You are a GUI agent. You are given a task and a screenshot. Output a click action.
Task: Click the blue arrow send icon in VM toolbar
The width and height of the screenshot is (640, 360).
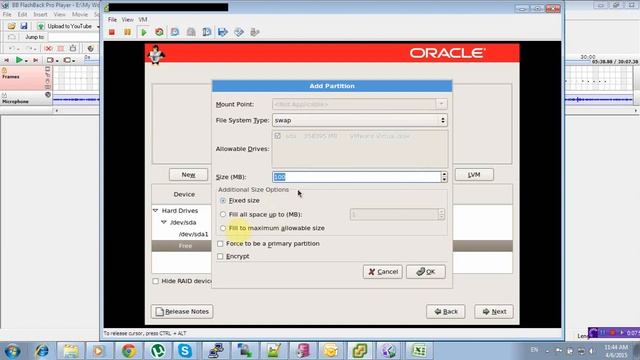click(x=223, y=32)
